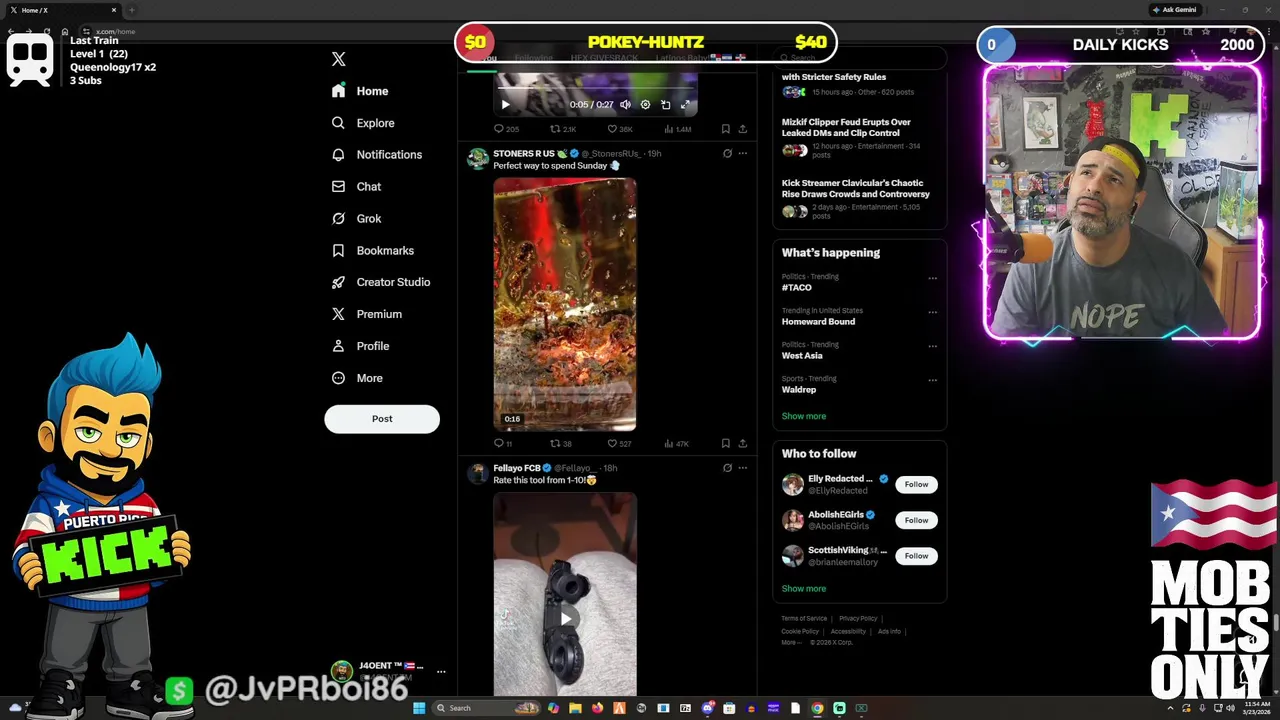Like the STONERS R US post with 527 likes
Screen dimensions: 1280x720
tap(619, 443)
